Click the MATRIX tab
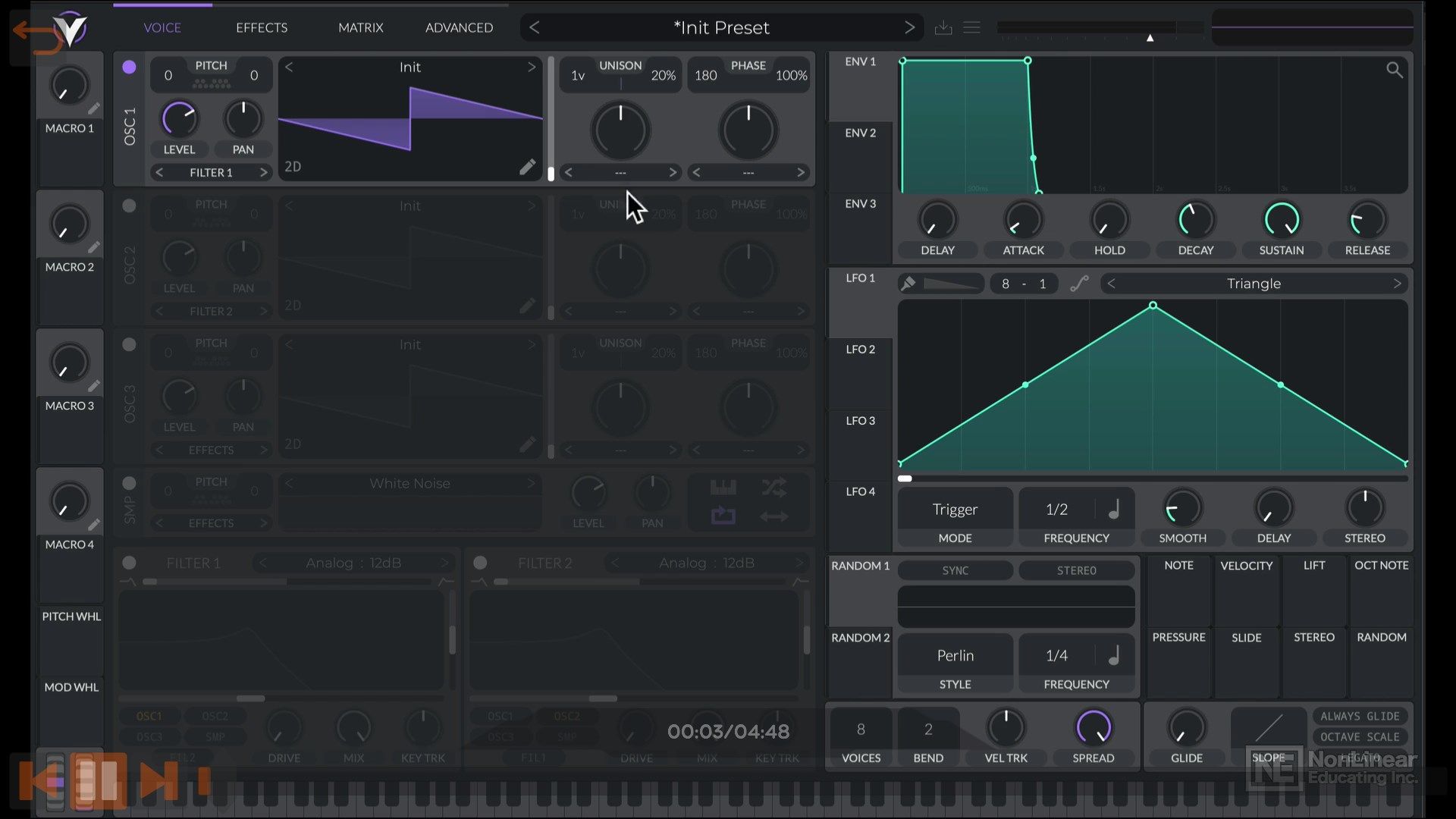 coord(362,27)
